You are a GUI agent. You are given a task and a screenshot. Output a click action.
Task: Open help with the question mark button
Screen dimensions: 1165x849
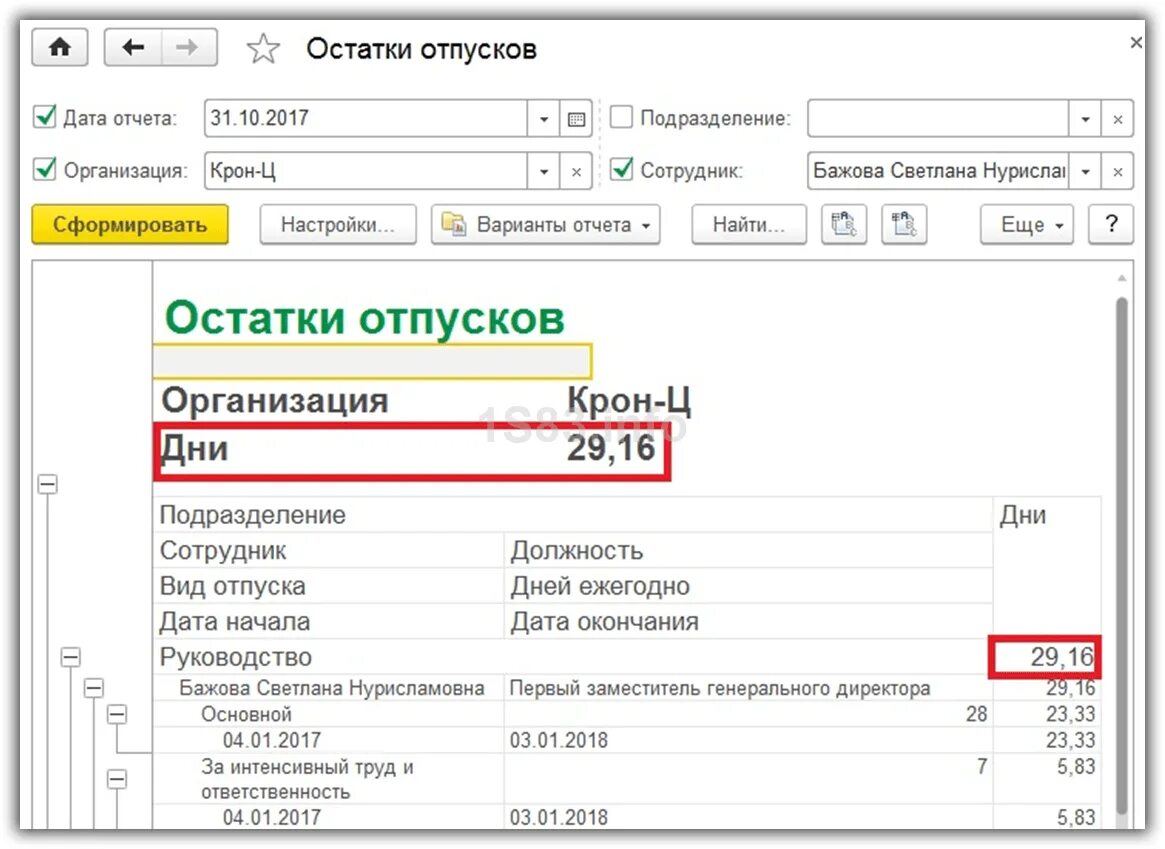1111,224
